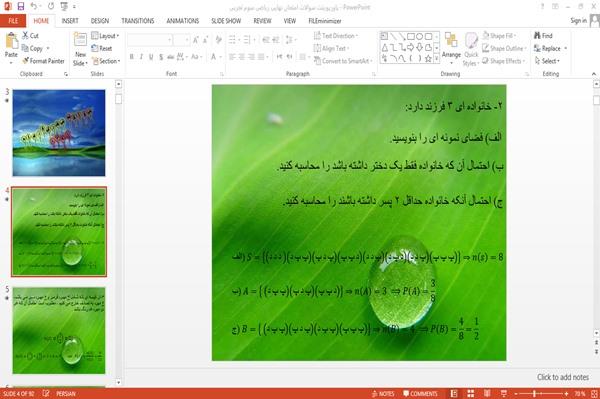This screenshot has width=600, height=399.
Task: Toggle text Shadow formatting
Action: click(x=161, y=57)
